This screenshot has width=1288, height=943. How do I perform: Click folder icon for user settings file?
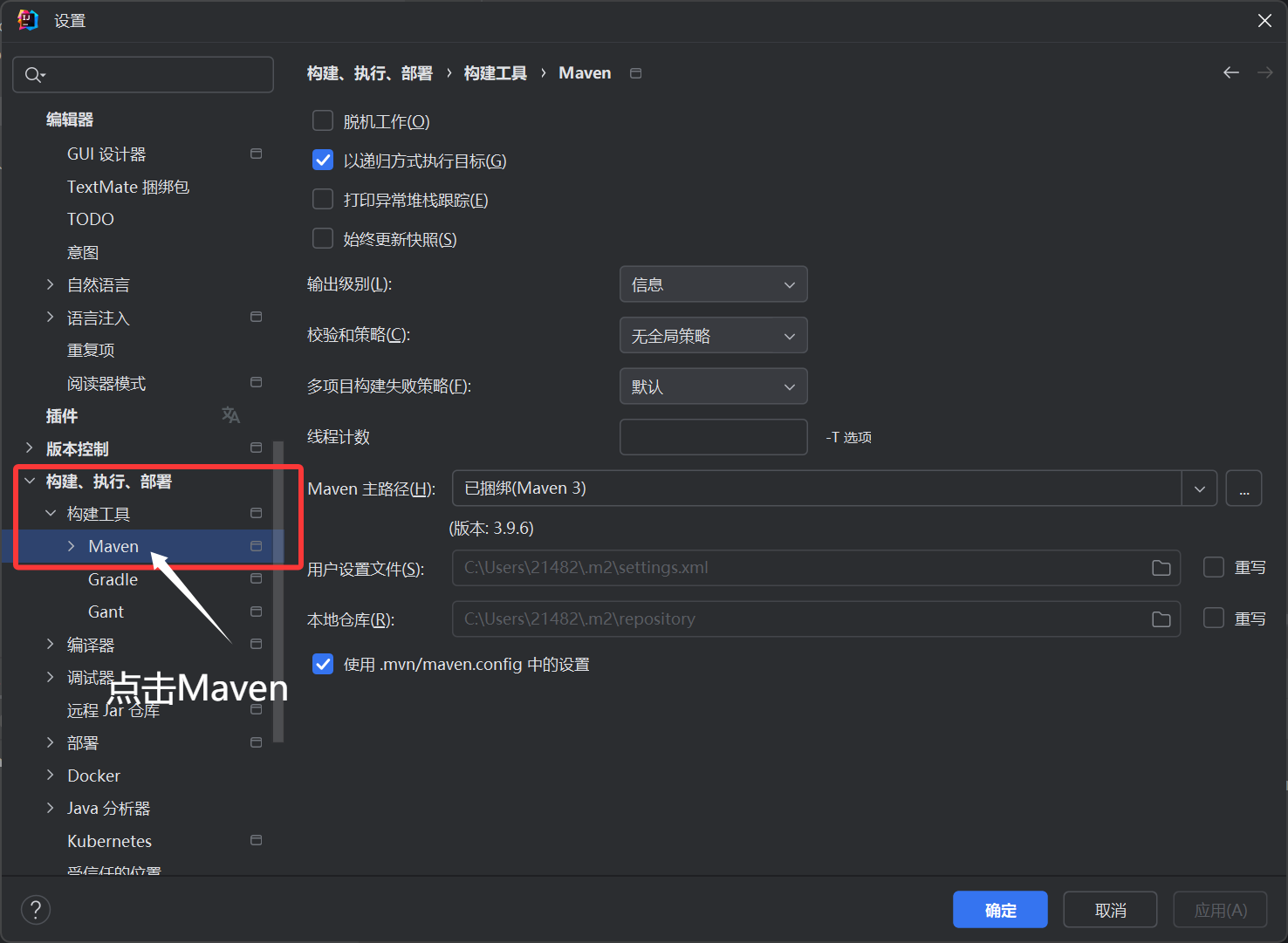[1161, 568]
